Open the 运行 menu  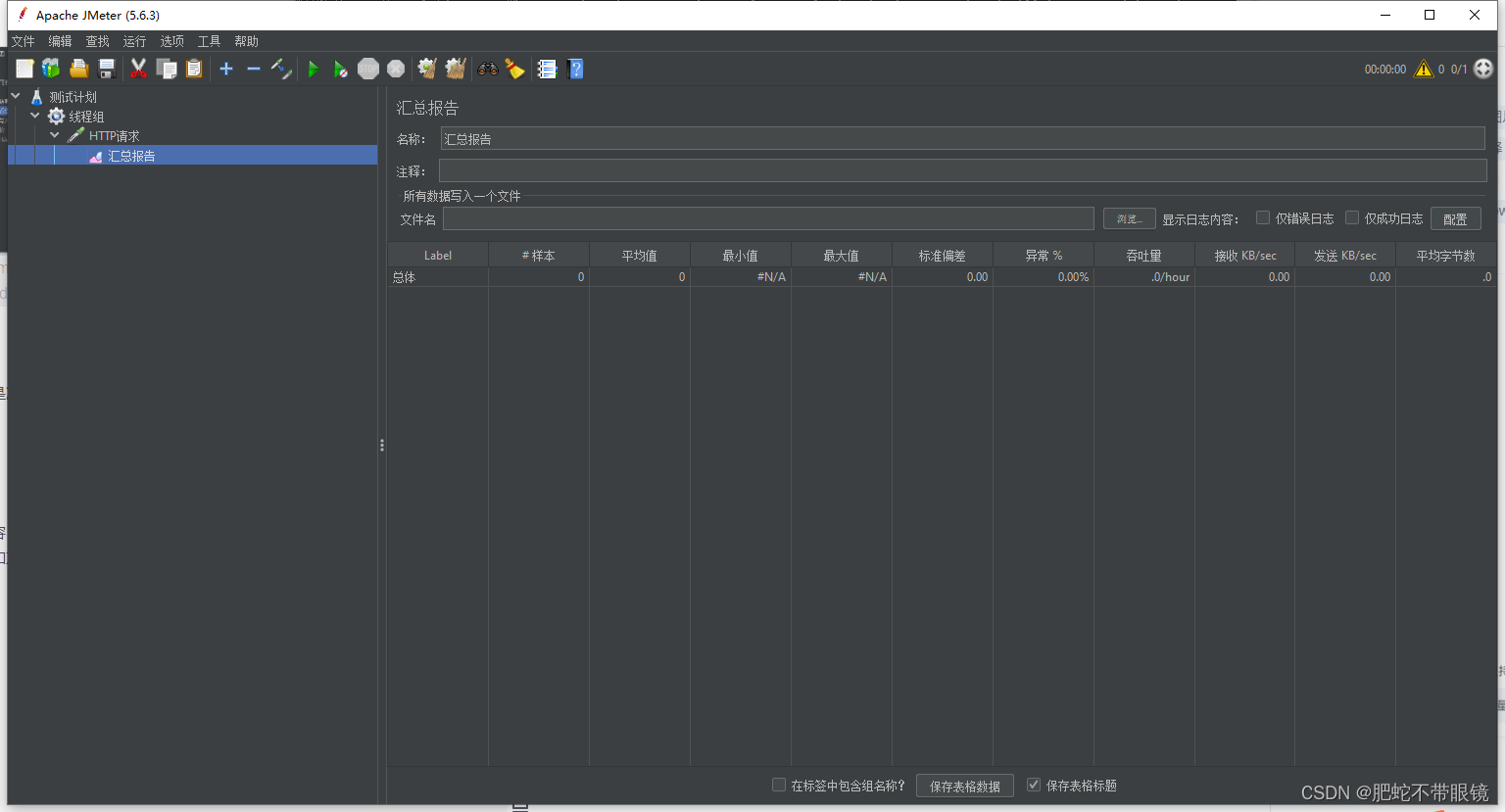click(x=134, y=41)
